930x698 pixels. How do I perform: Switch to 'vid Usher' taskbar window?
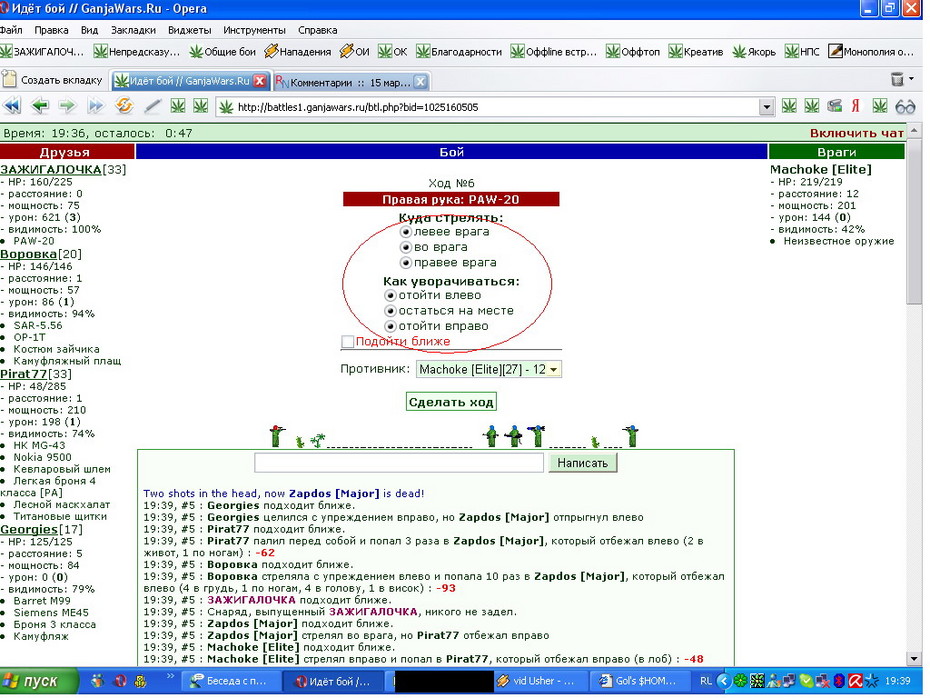539,681
